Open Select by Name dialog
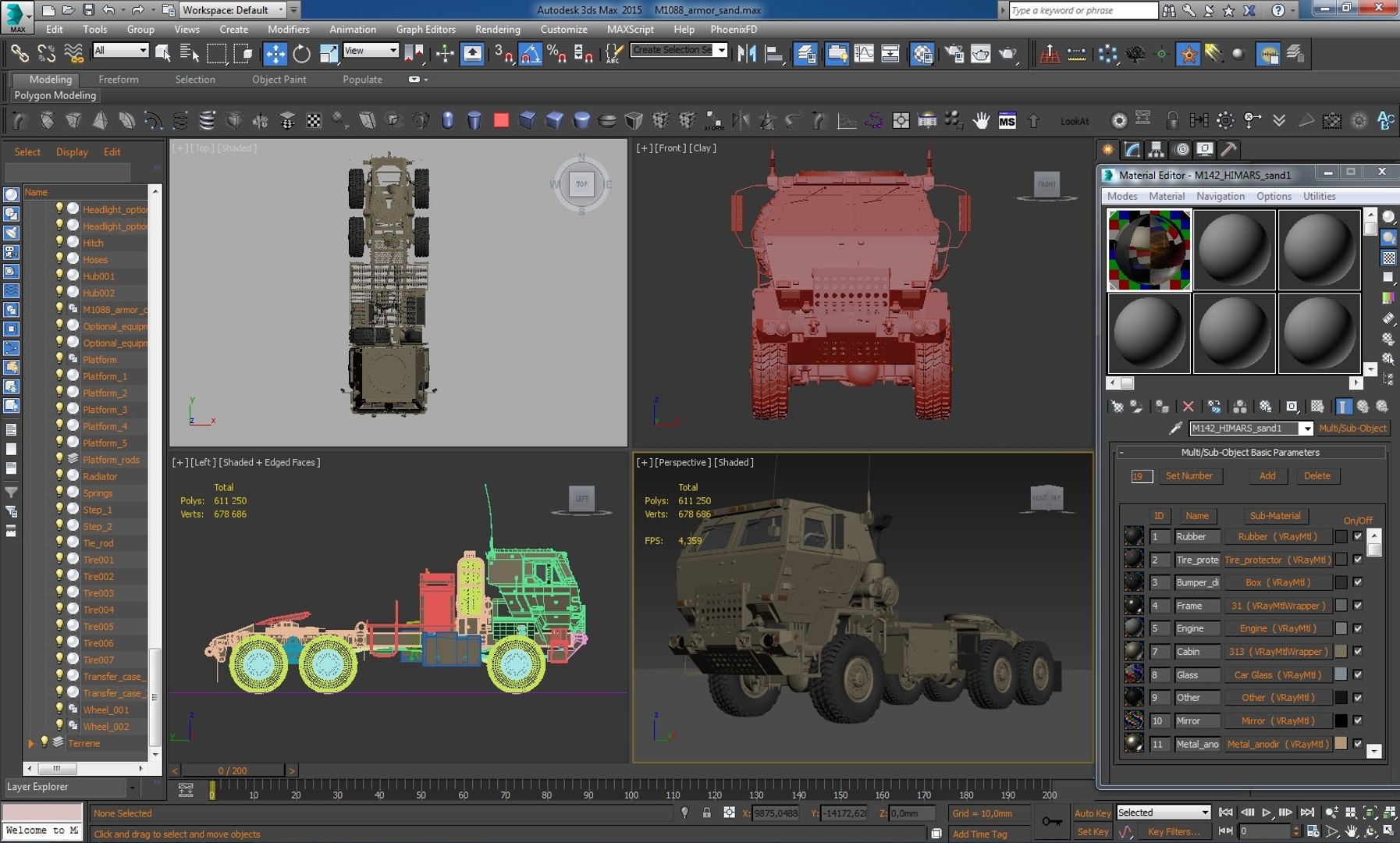Screen dimensions: 1400x843 tap(190, 54)
